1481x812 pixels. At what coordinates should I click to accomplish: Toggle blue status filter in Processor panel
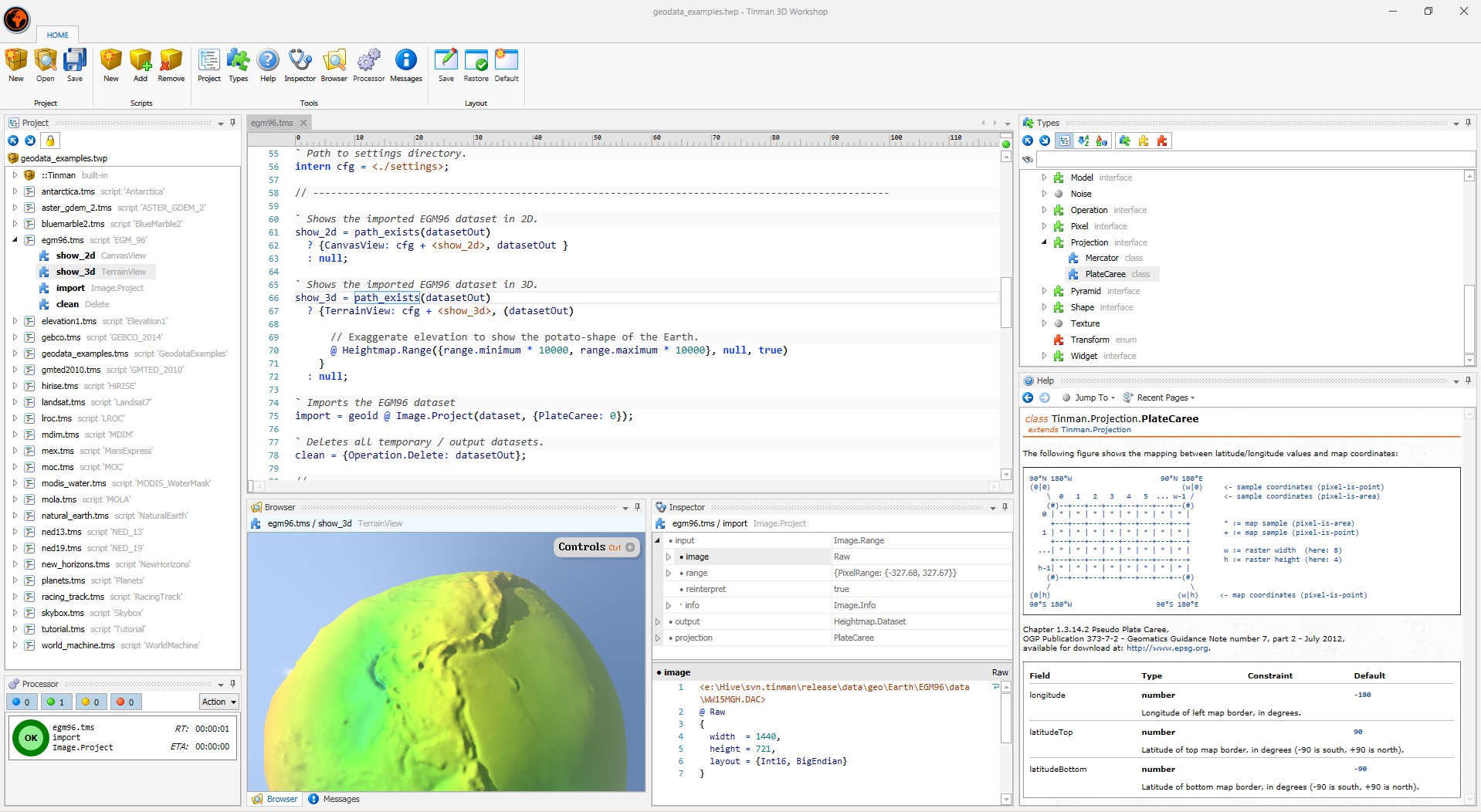[x=22, y=702]
